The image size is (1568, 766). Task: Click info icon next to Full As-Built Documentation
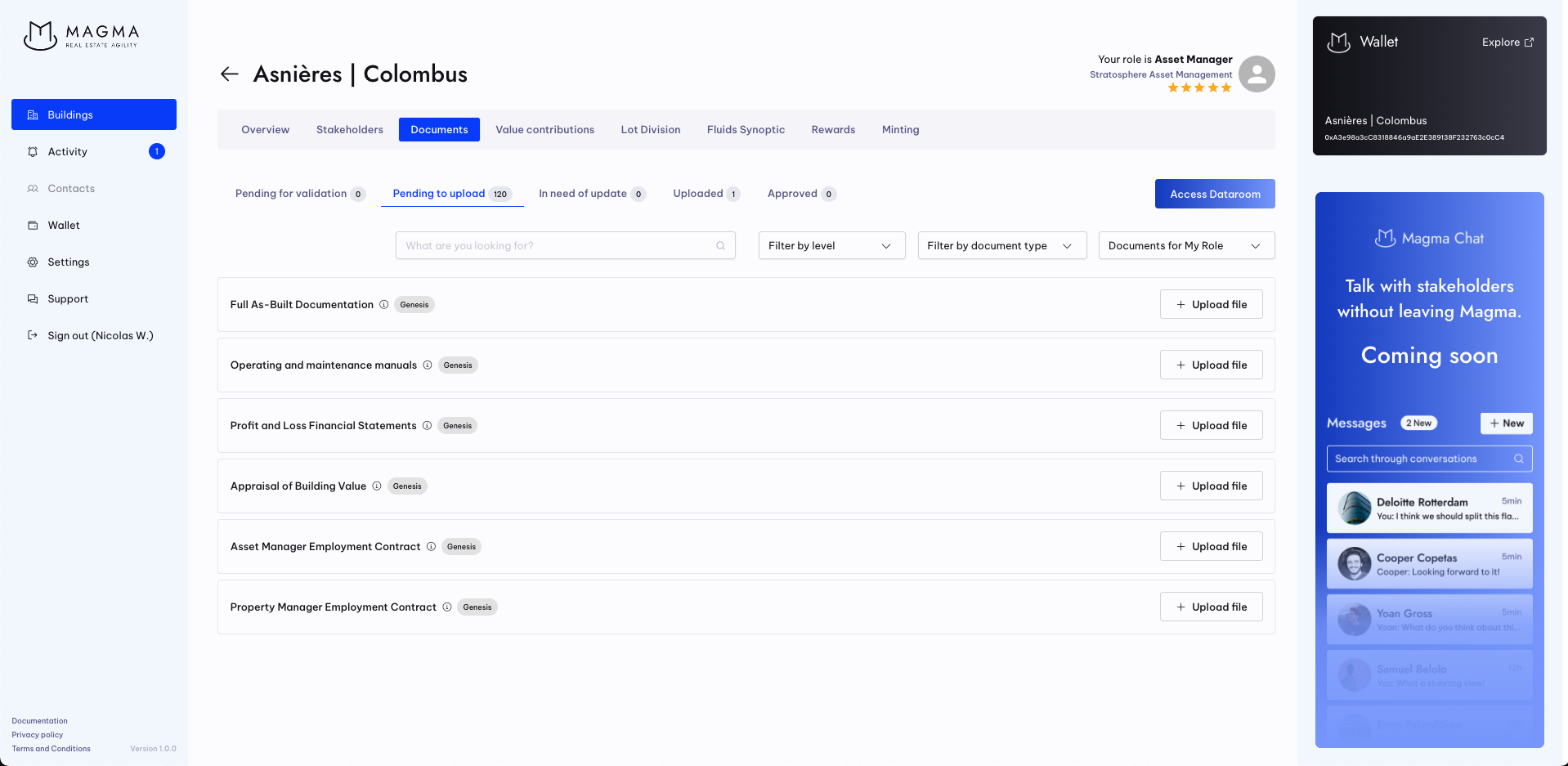[x=383, y=305]
